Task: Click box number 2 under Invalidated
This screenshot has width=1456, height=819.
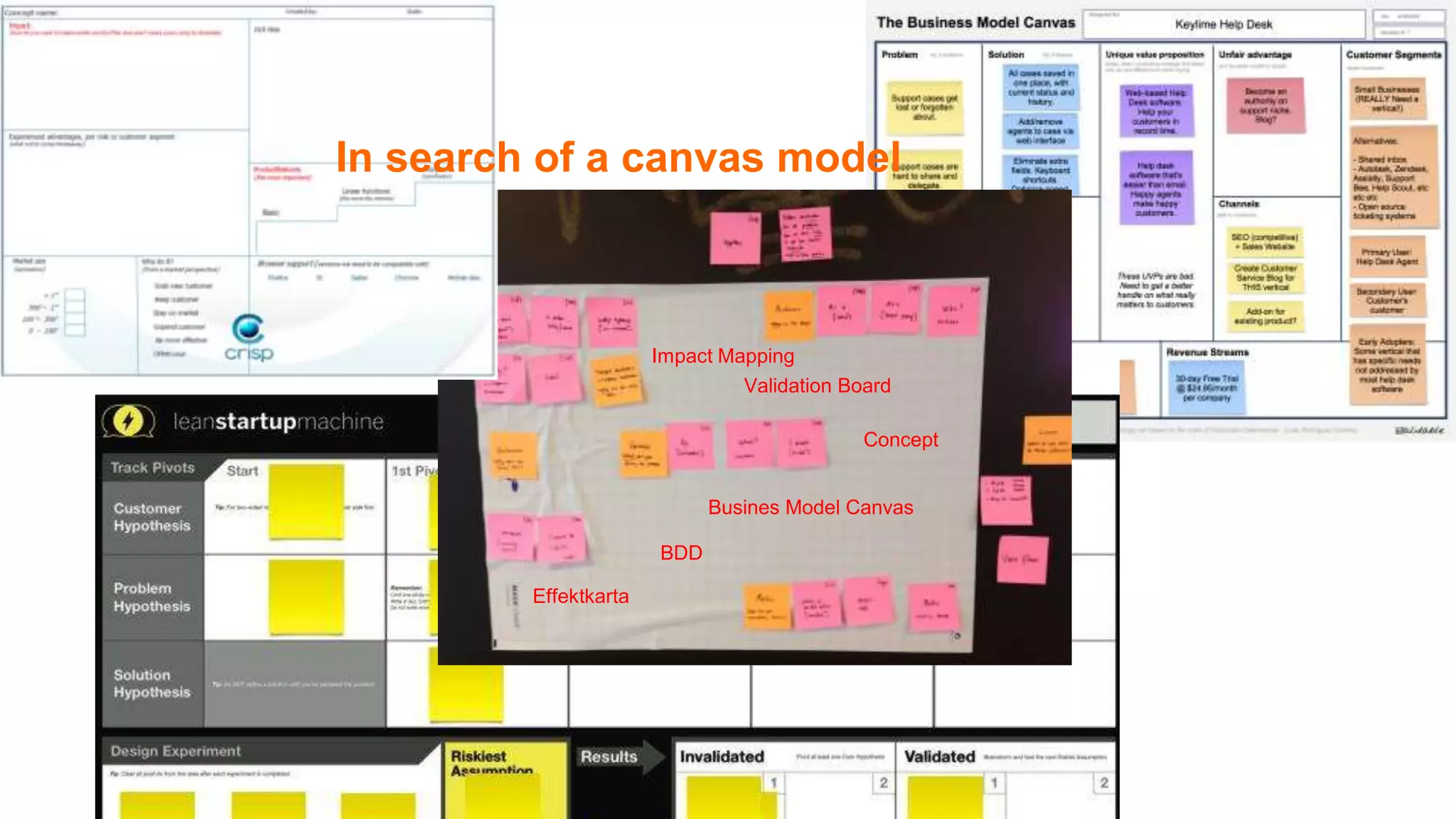Action: tap(883, 783)
